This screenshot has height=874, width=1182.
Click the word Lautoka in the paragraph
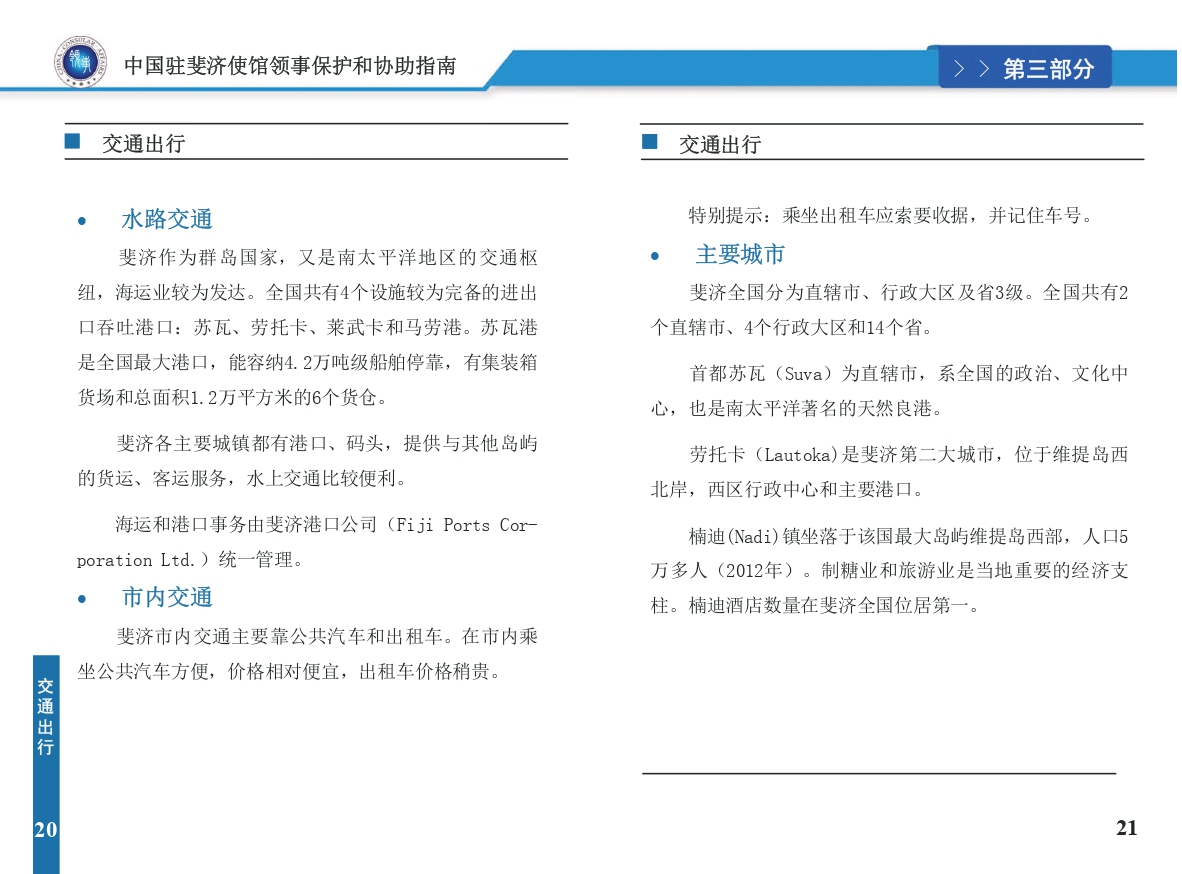point(798,455)
